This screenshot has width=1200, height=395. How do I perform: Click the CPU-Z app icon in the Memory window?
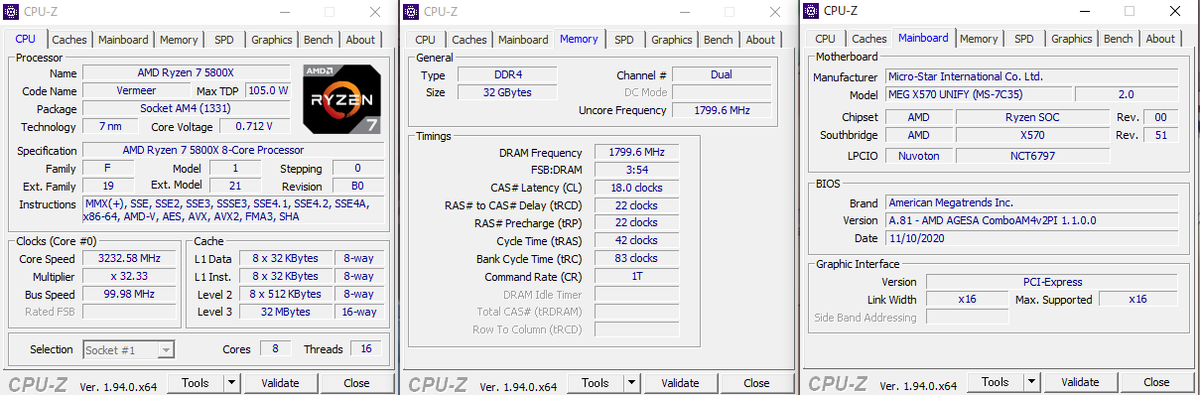tap(412, 12)
